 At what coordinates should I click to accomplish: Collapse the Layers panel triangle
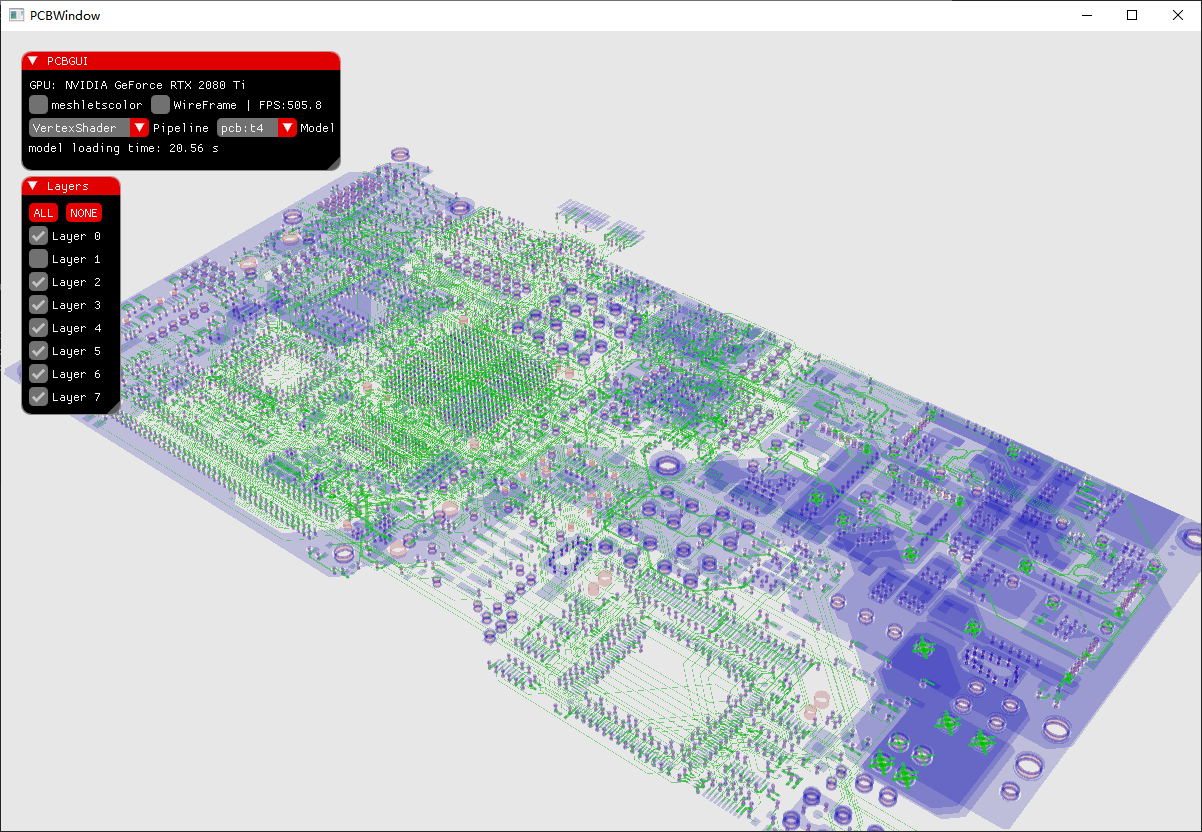point(33,186)
